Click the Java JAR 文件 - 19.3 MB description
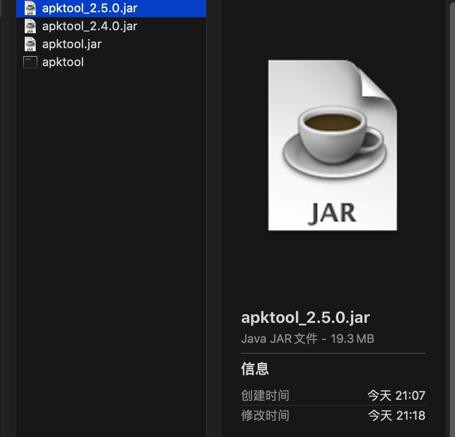The width and height of the screenshot is (455, 437). [x=307, y=339]
